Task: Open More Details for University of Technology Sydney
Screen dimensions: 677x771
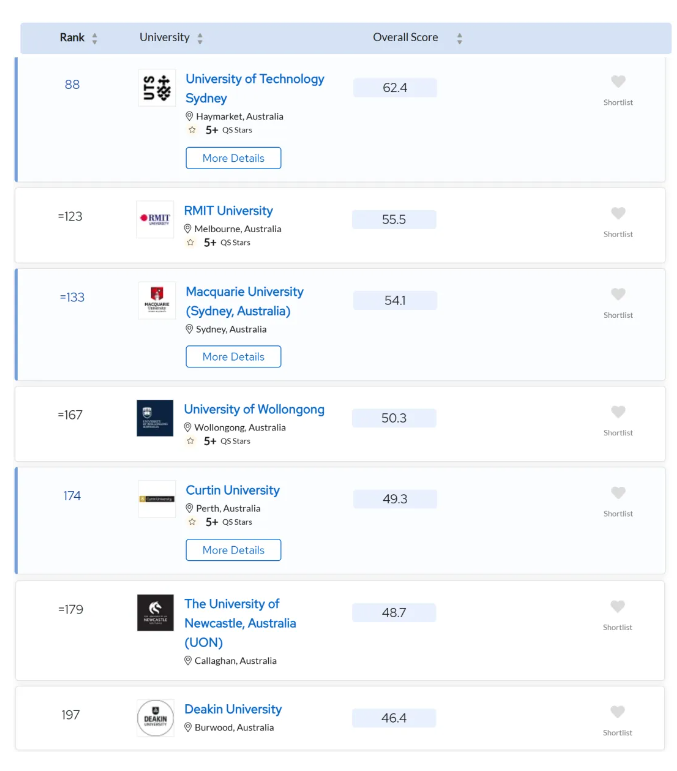Action: 233,158
